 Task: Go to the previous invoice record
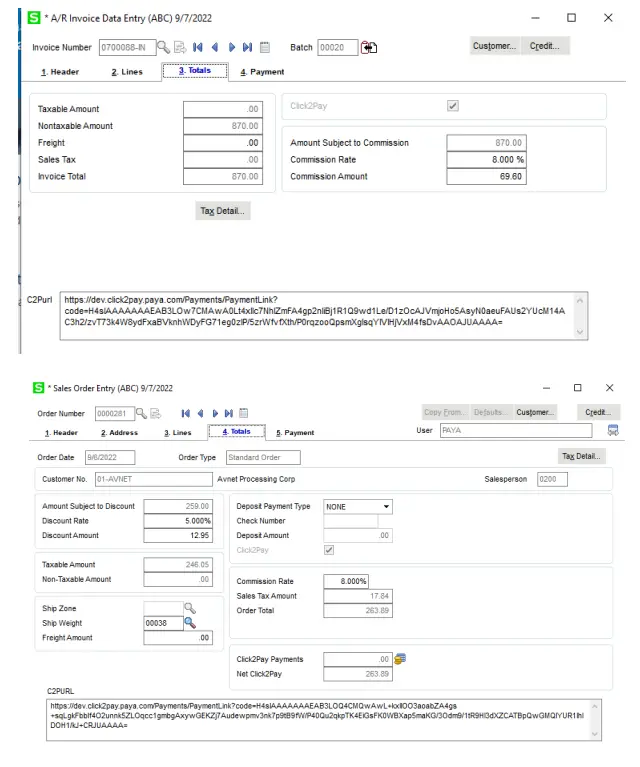coord(214,47)
